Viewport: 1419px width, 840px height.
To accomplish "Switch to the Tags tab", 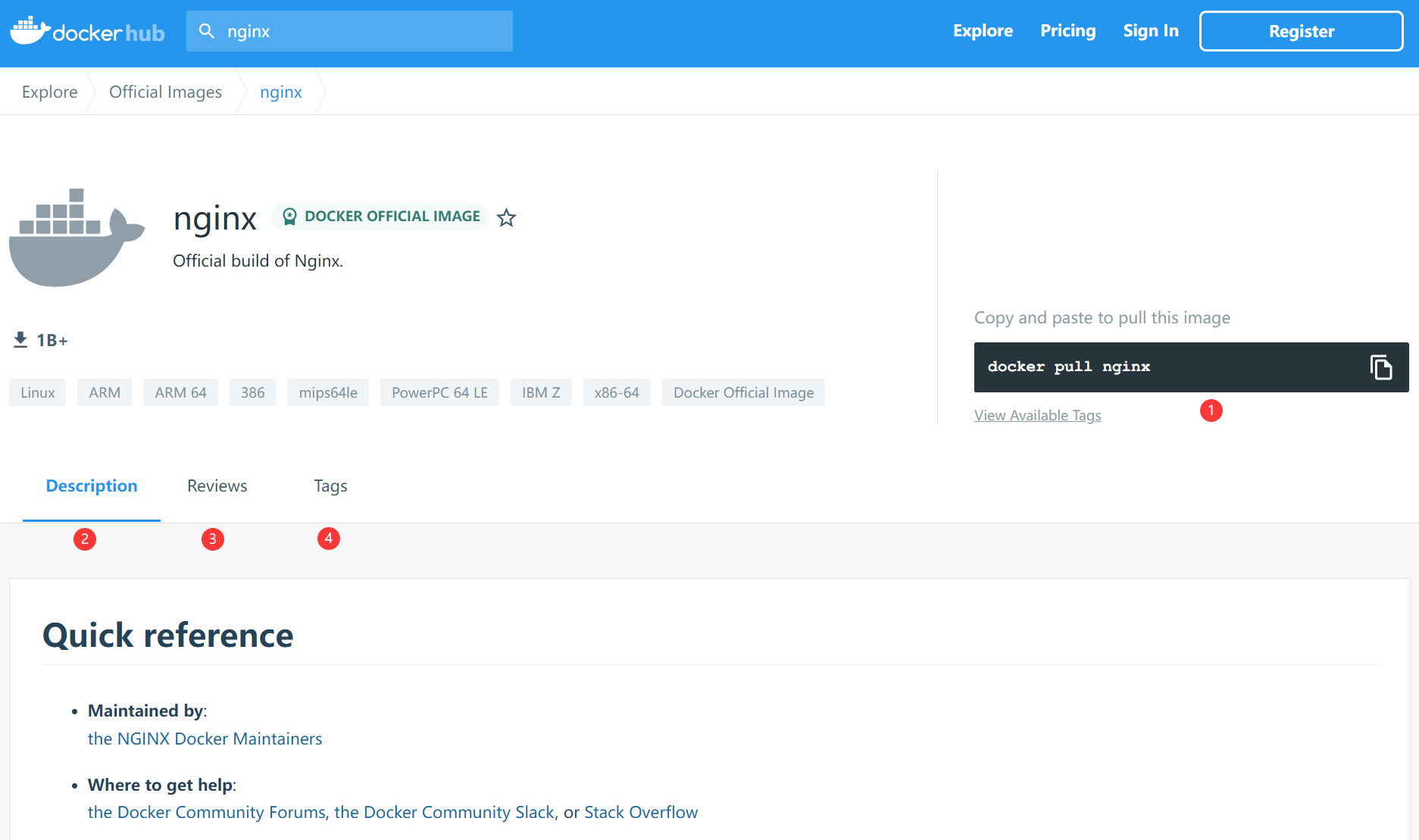I will tap(330, 486).
